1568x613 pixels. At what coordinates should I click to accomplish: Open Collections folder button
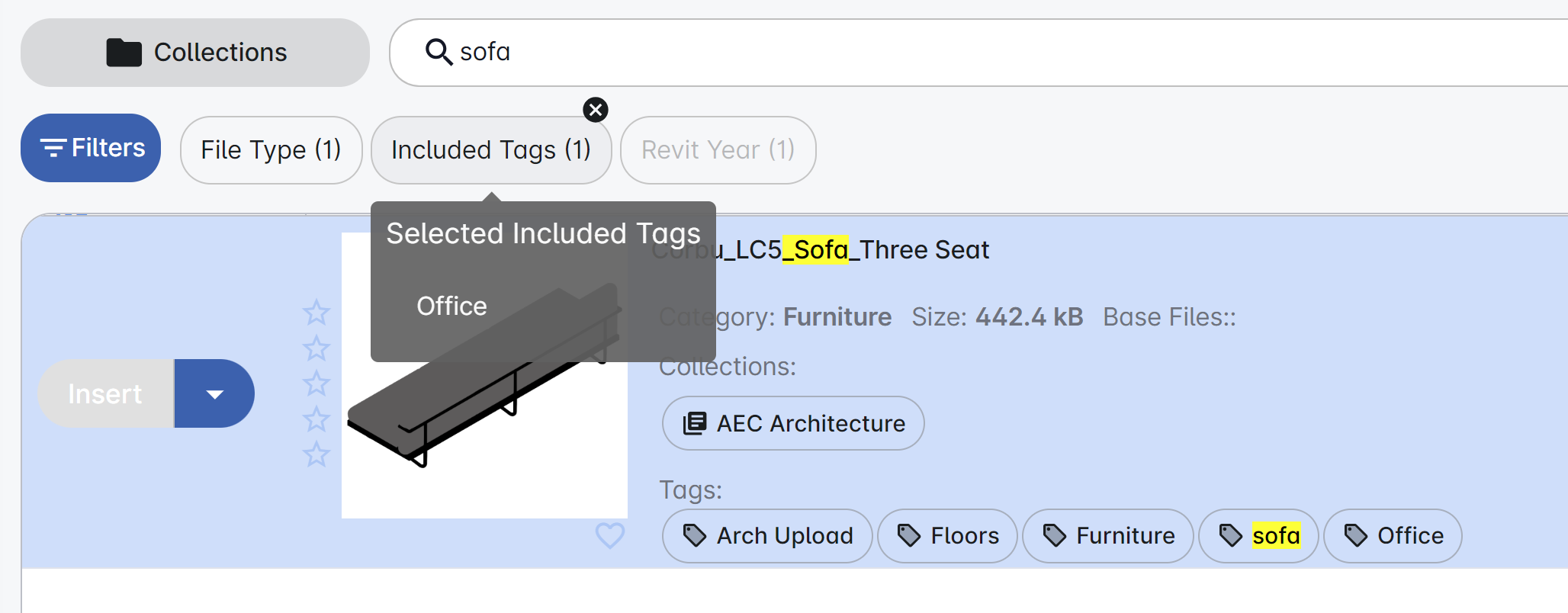tap(195, 53)
